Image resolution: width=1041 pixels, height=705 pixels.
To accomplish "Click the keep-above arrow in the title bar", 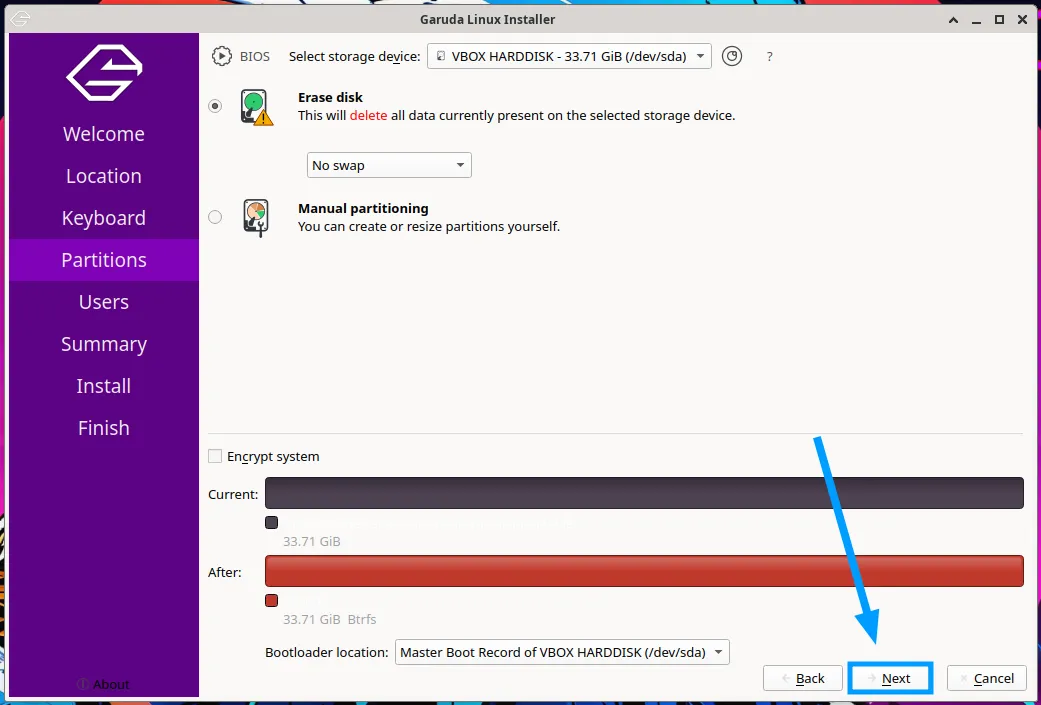I will coord(953,20).
